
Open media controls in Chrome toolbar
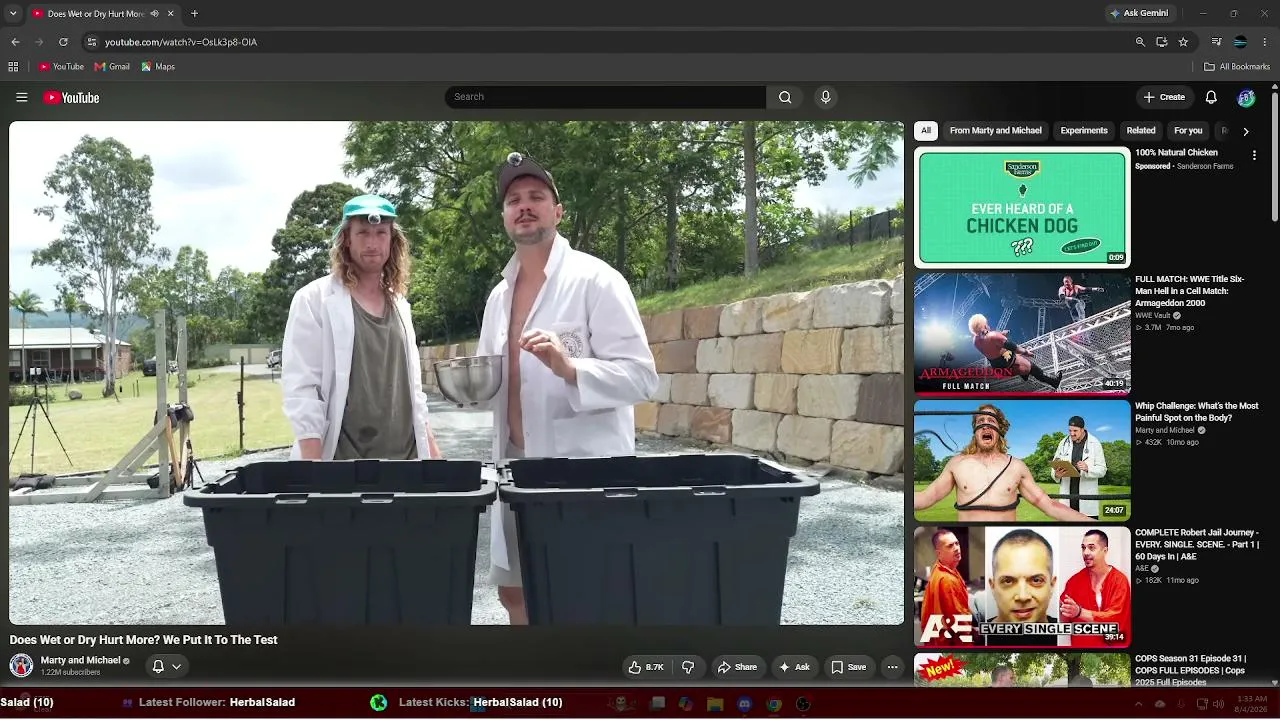point(1216,42)
